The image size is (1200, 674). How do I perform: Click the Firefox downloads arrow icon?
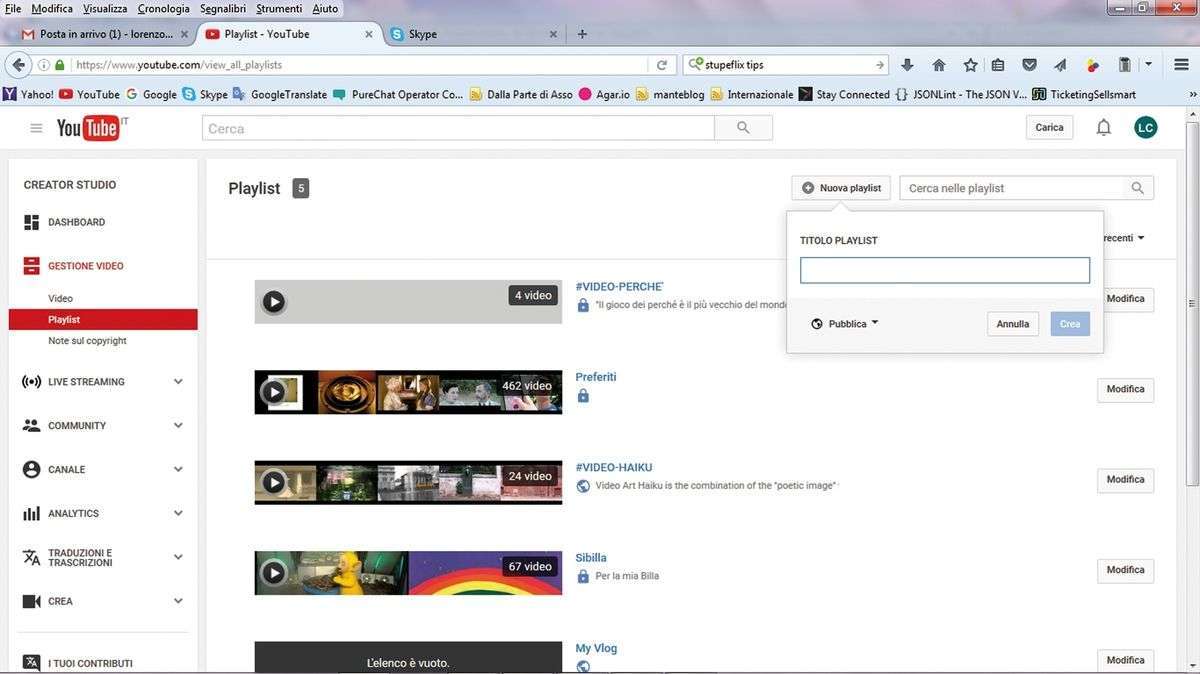pos(908,65)
